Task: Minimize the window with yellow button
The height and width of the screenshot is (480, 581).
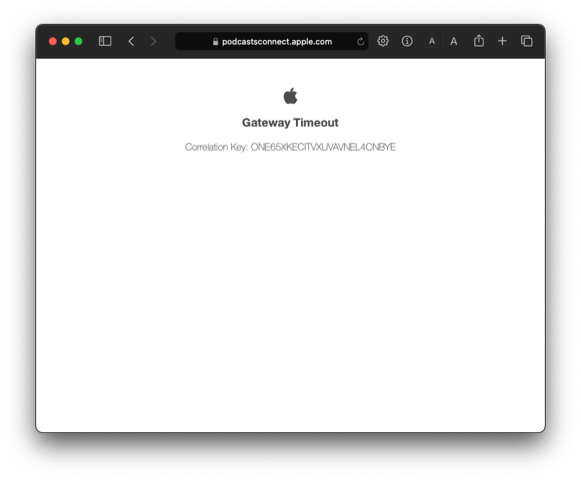Action: 66,41
